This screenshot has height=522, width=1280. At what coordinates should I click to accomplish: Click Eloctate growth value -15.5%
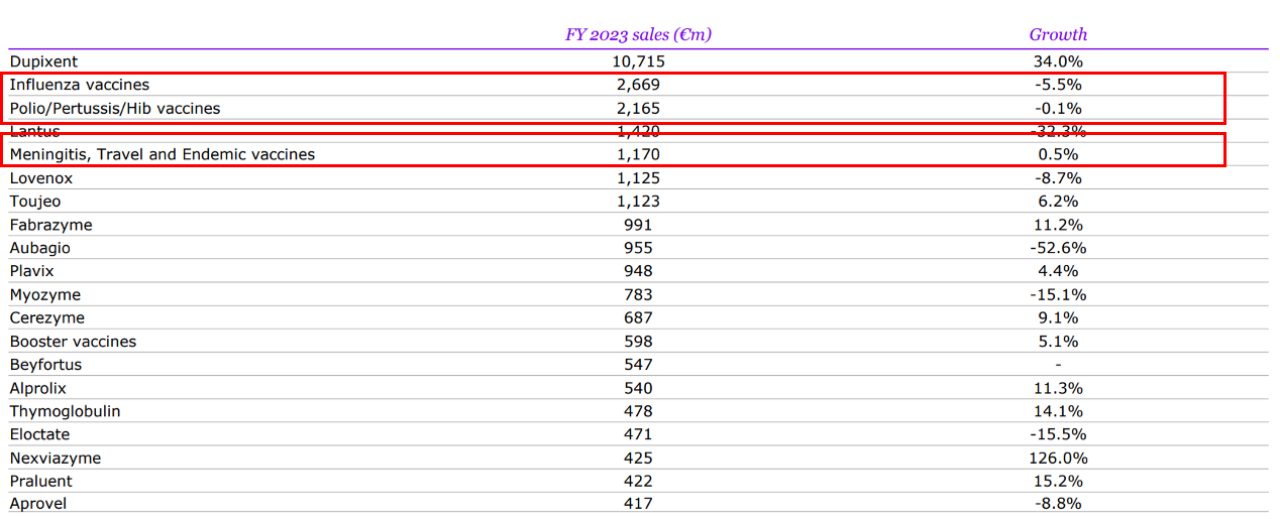click(x=1058, y=435)
